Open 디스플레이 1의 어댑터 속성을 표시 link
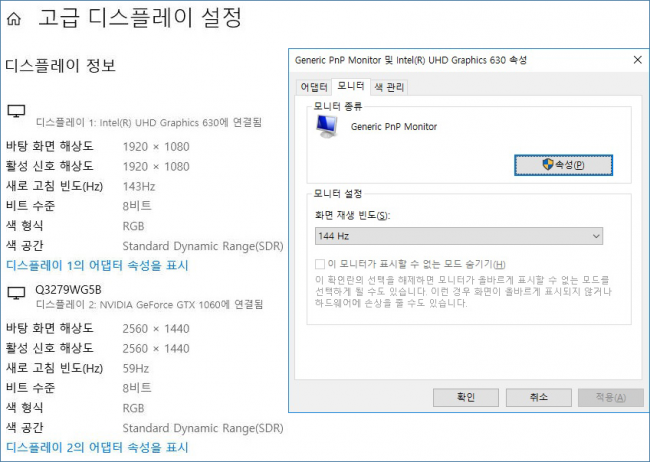 pyautogui.click(x=97, y=266)
